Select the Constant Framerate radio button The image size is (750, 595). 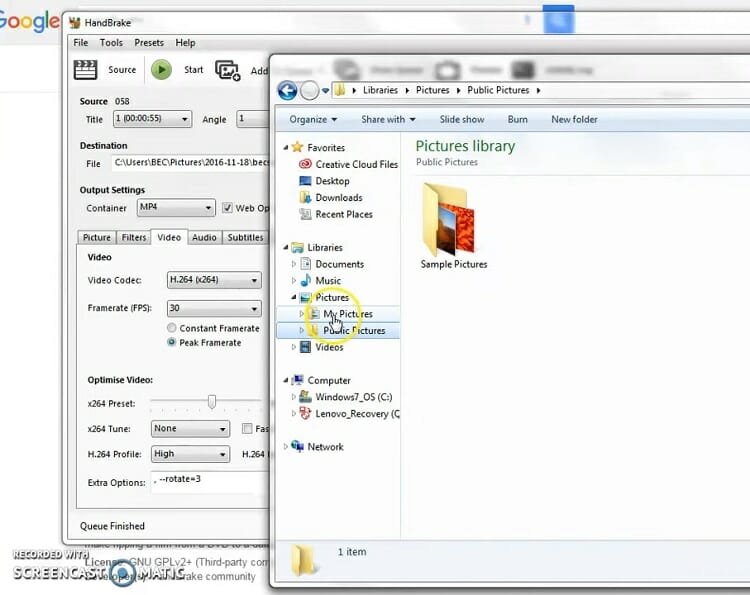coord(171,328)
